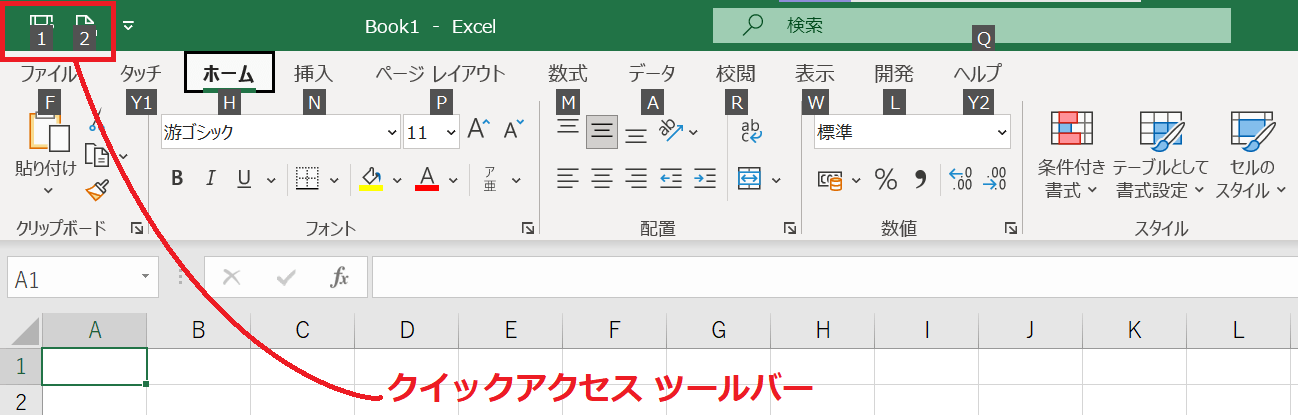Click the Percent Style icon

pos(886,179)
